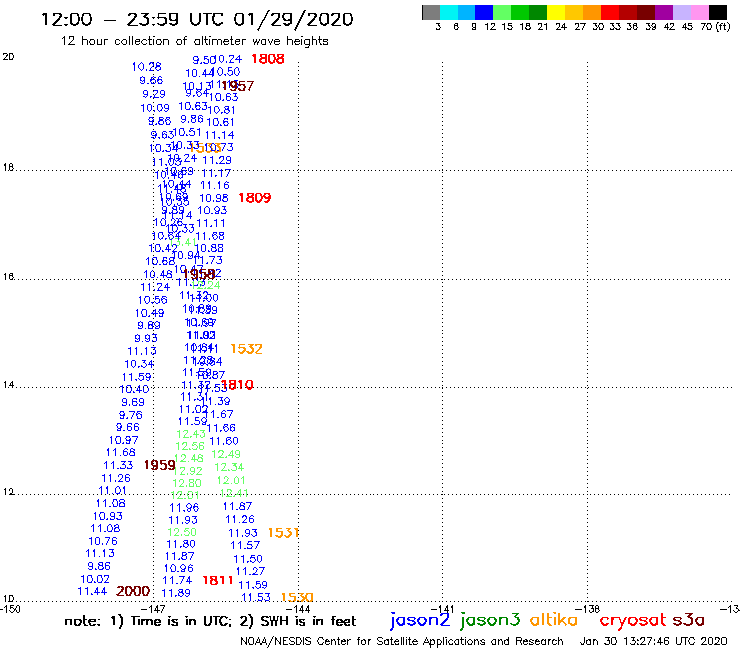The height and width of the screenshot is (650, 740).
Task: Click the red time stamp '1811'
Action: pos(218,580)
